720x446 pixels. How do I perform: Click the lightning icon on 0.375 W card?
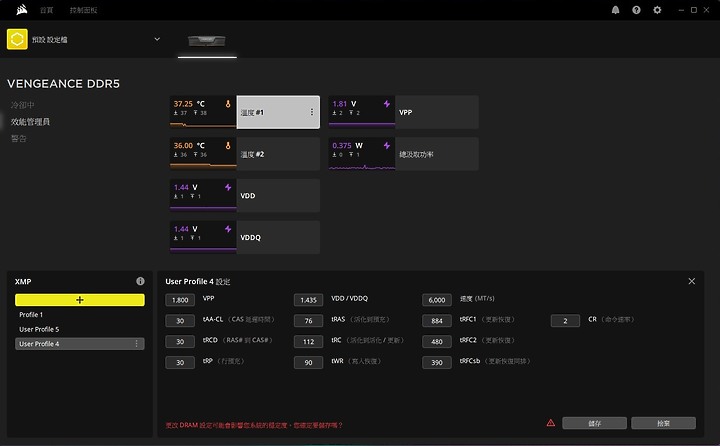387,146
